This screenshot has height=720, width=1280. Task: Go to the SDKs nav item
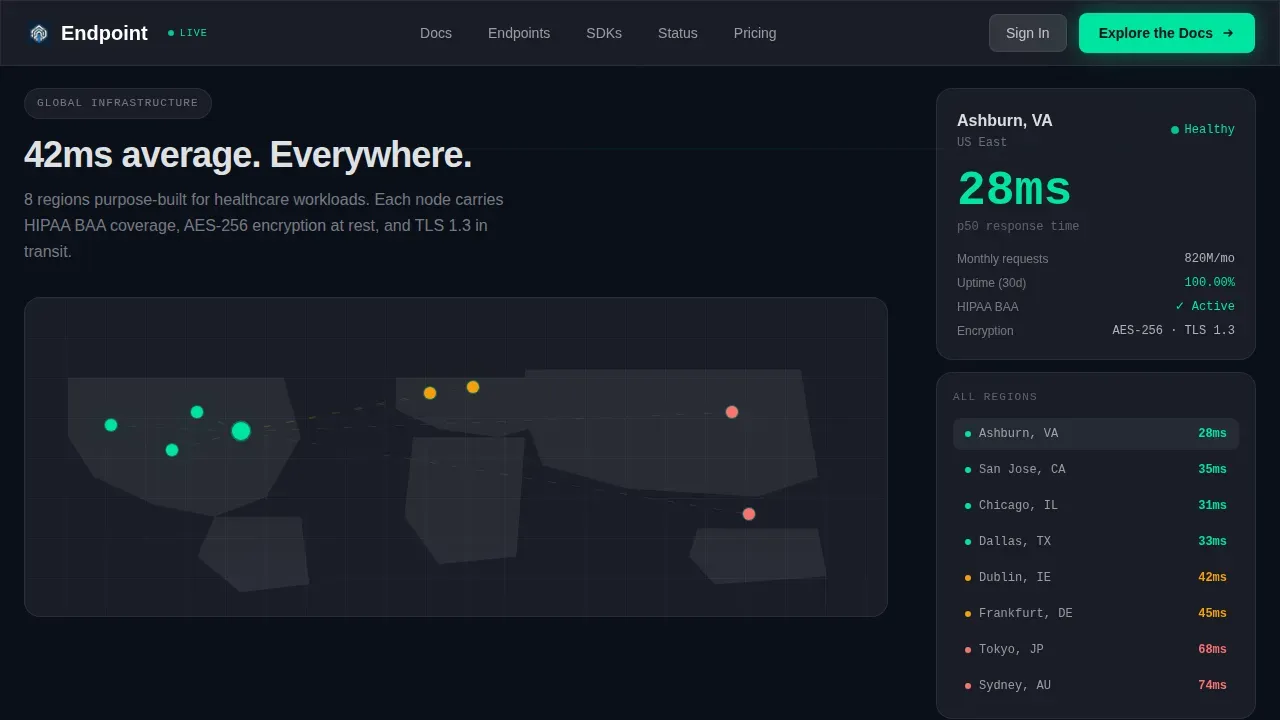point(604,33)
